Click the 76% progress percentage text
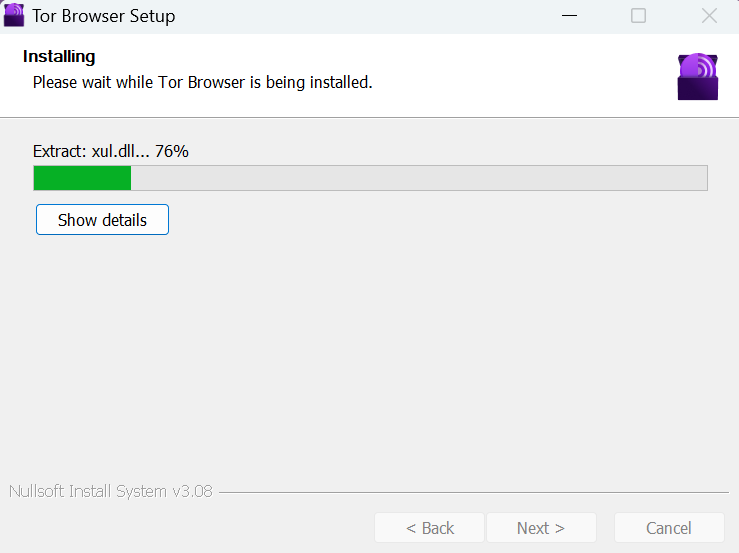739x553 pixels. click(172, 151)
